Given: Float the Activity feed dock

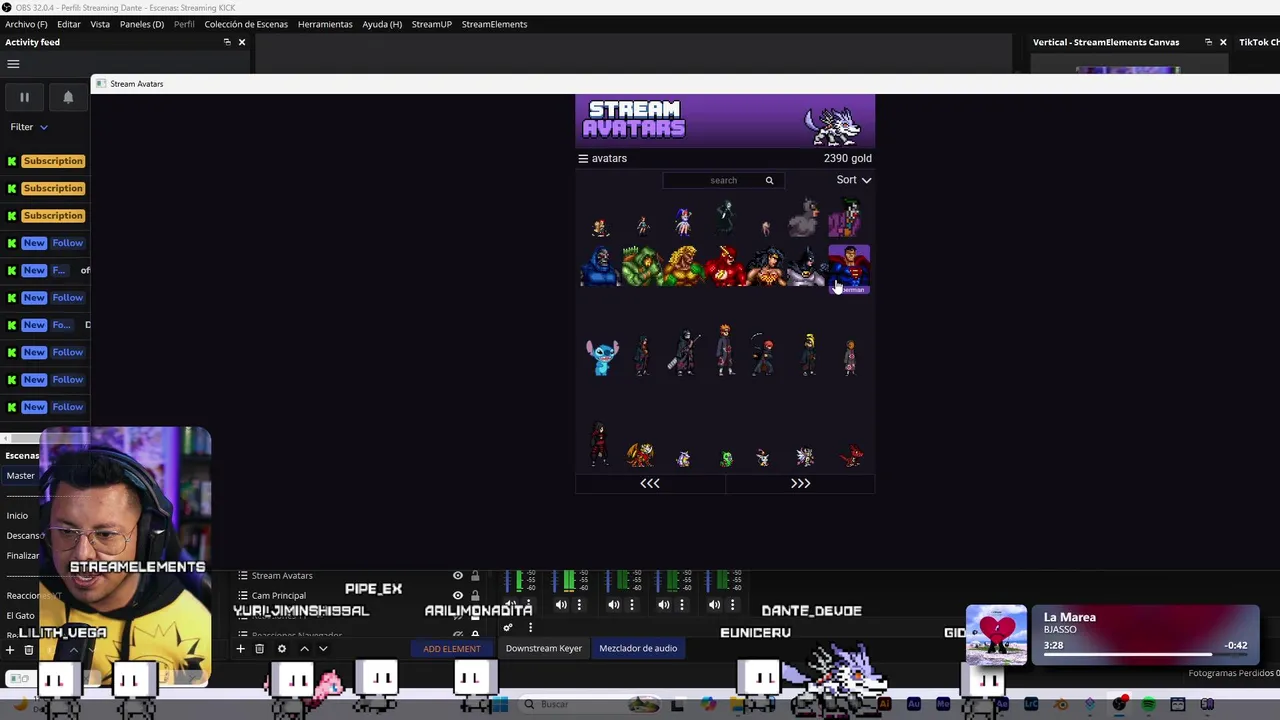Looking at the screenshot, I should click(227, 42).
